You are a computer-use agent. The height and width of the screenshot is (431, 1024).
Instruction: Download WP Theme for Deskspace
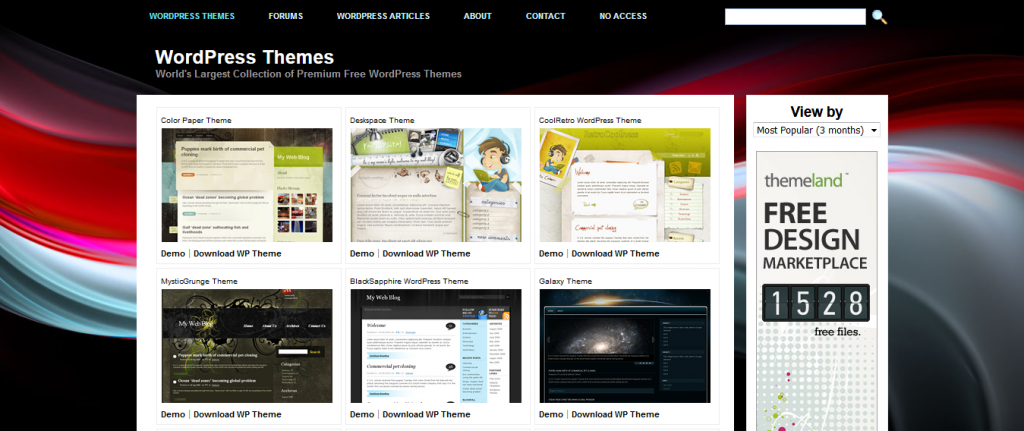tap(426, 253)
